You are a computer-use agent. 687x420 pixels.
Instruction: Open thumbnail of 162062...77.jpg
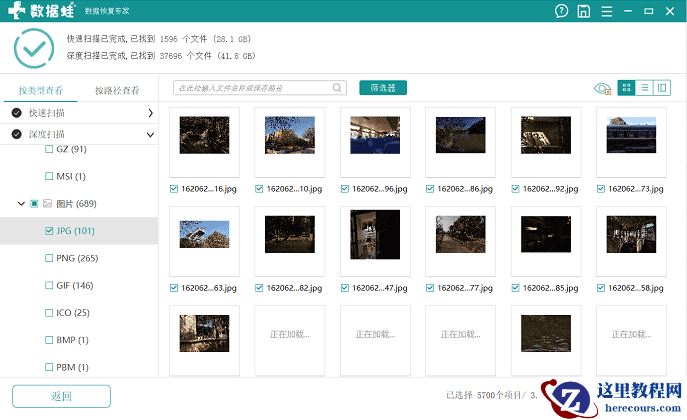(460, 234)
